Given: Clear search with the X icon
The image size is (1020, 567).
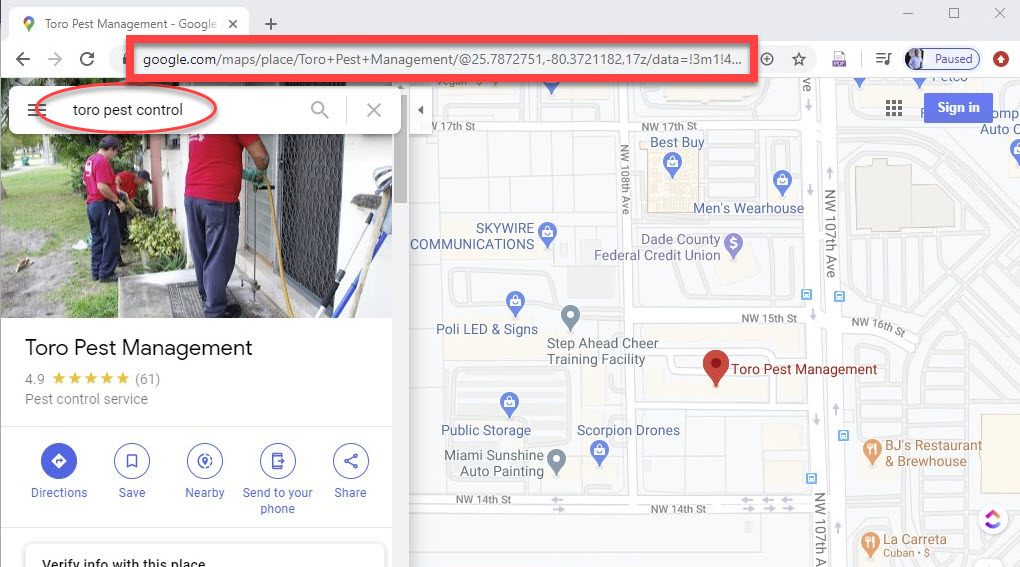Looking at the screenshot, I should [374, 110].
